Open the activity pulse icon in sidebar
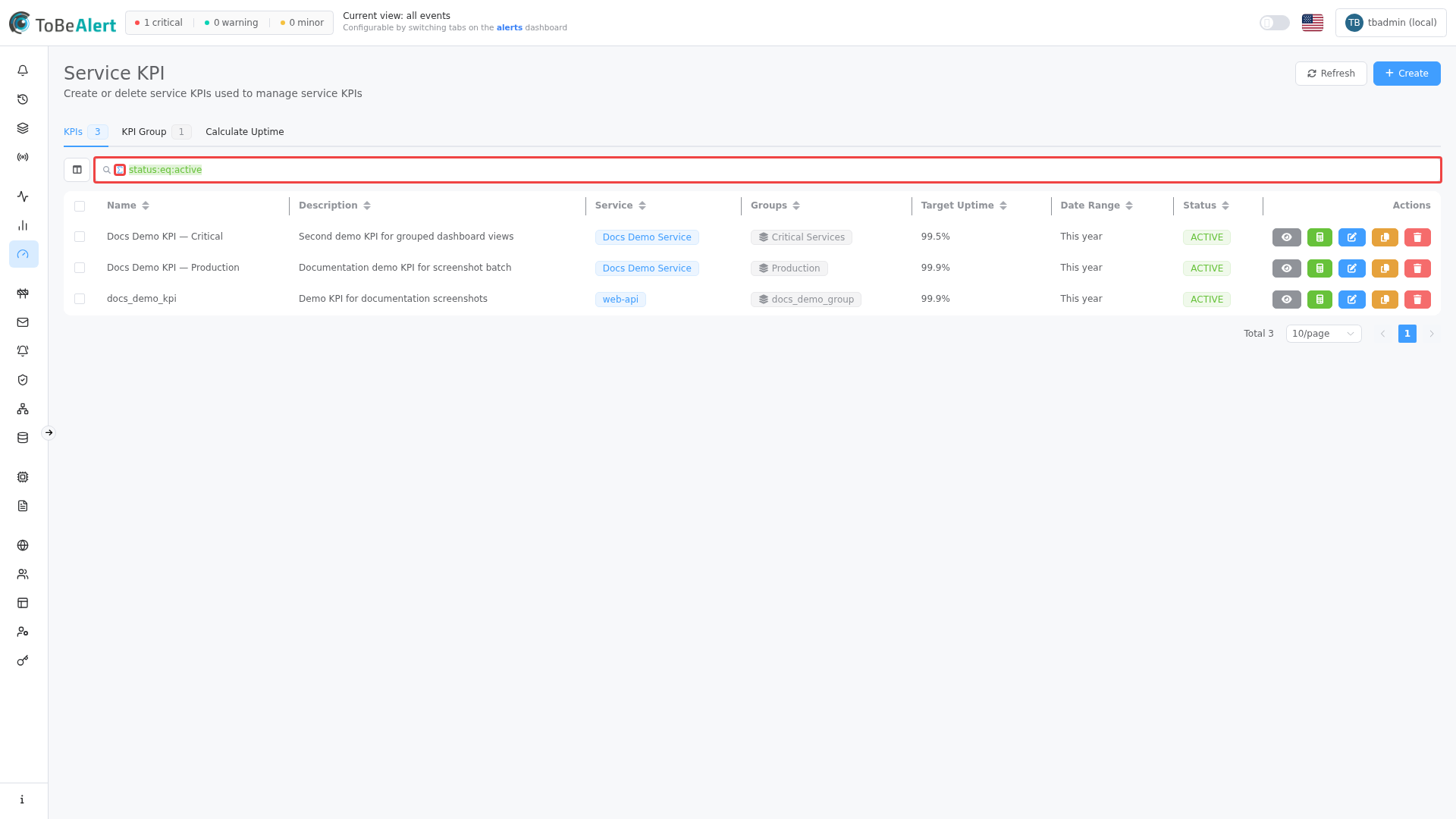 23,196
